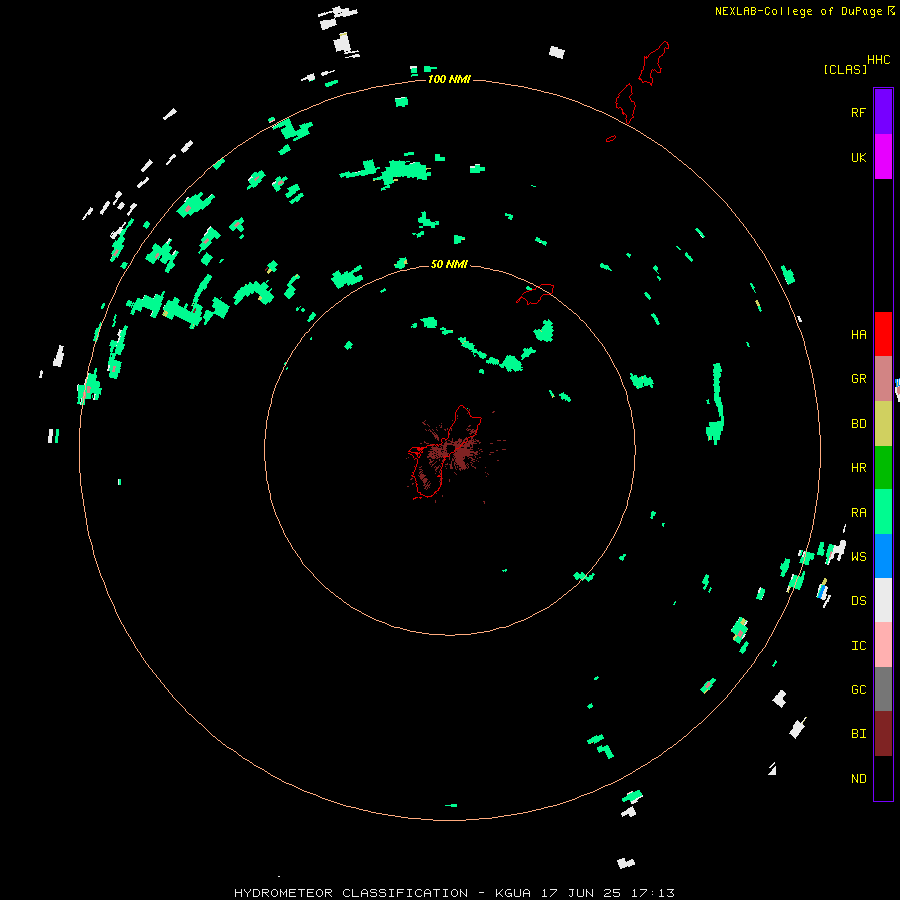Click the 17 JUN 25 date text

click(582, 893)
